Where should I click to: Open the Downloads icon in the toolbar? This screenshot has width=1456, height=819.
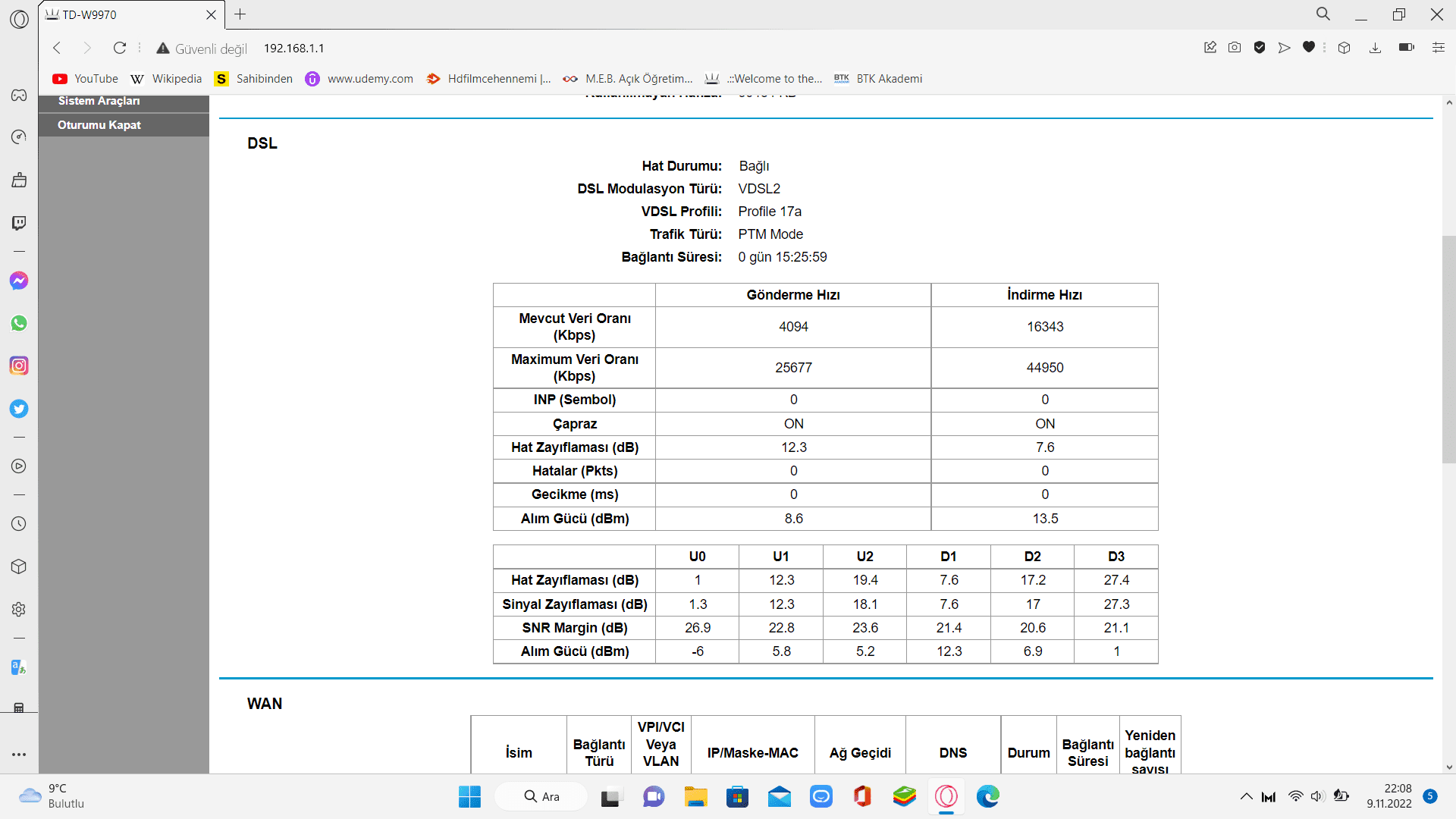pos(1375,48)
